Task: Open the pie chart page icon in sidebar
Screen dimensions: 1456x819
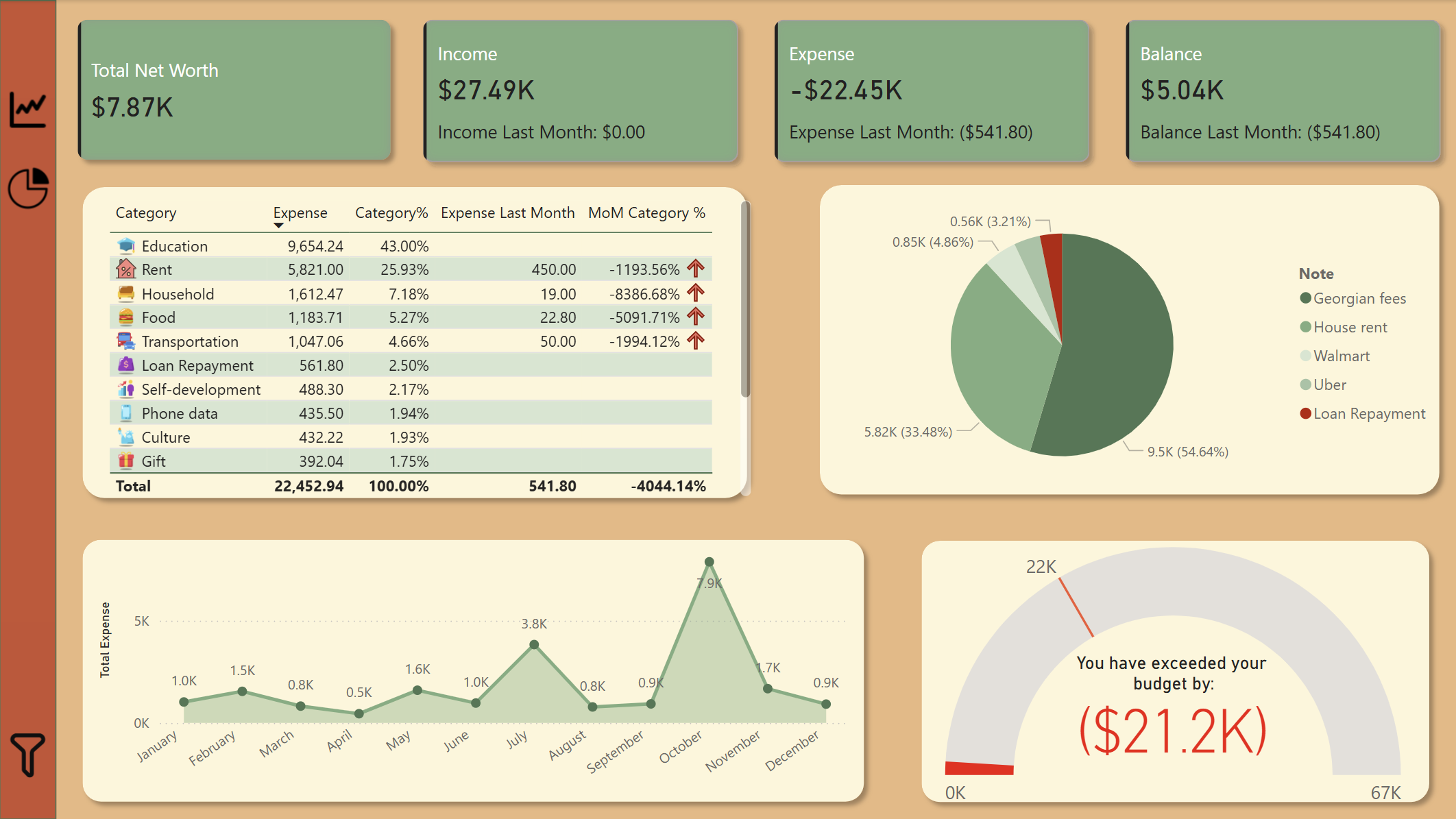Action: tap(28, 188)
